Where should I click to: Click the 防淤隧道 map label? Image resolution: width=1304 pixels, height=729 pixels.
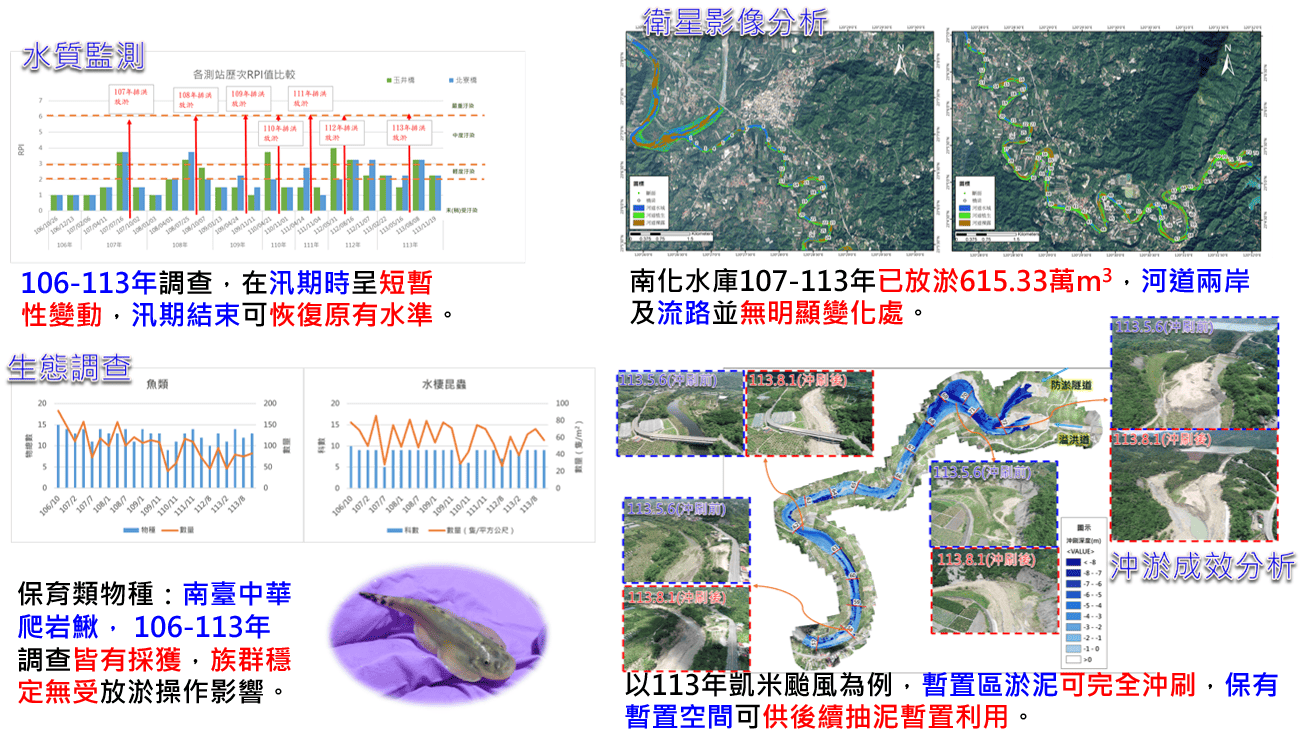point(1071,383)
